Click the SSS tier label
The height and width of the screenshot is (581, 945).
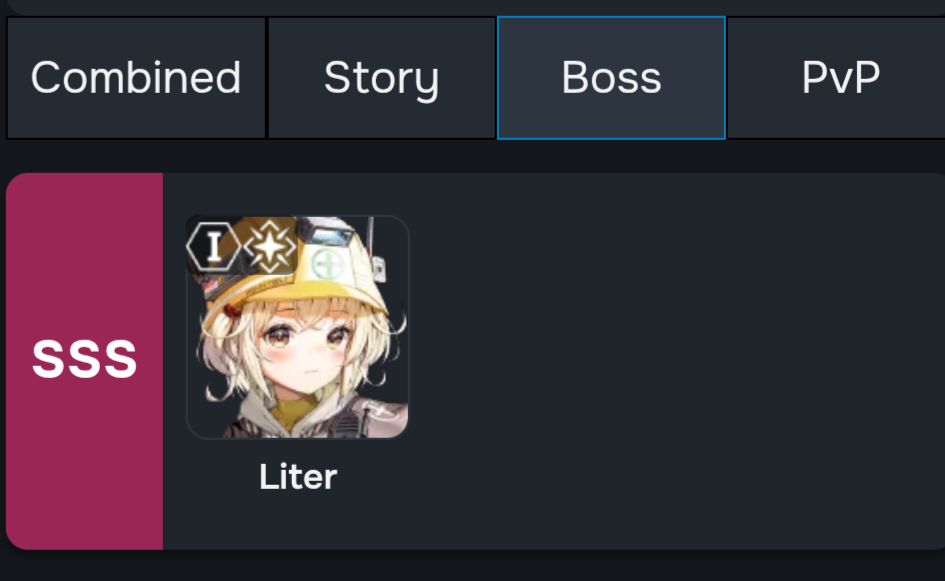pos(84,359)
